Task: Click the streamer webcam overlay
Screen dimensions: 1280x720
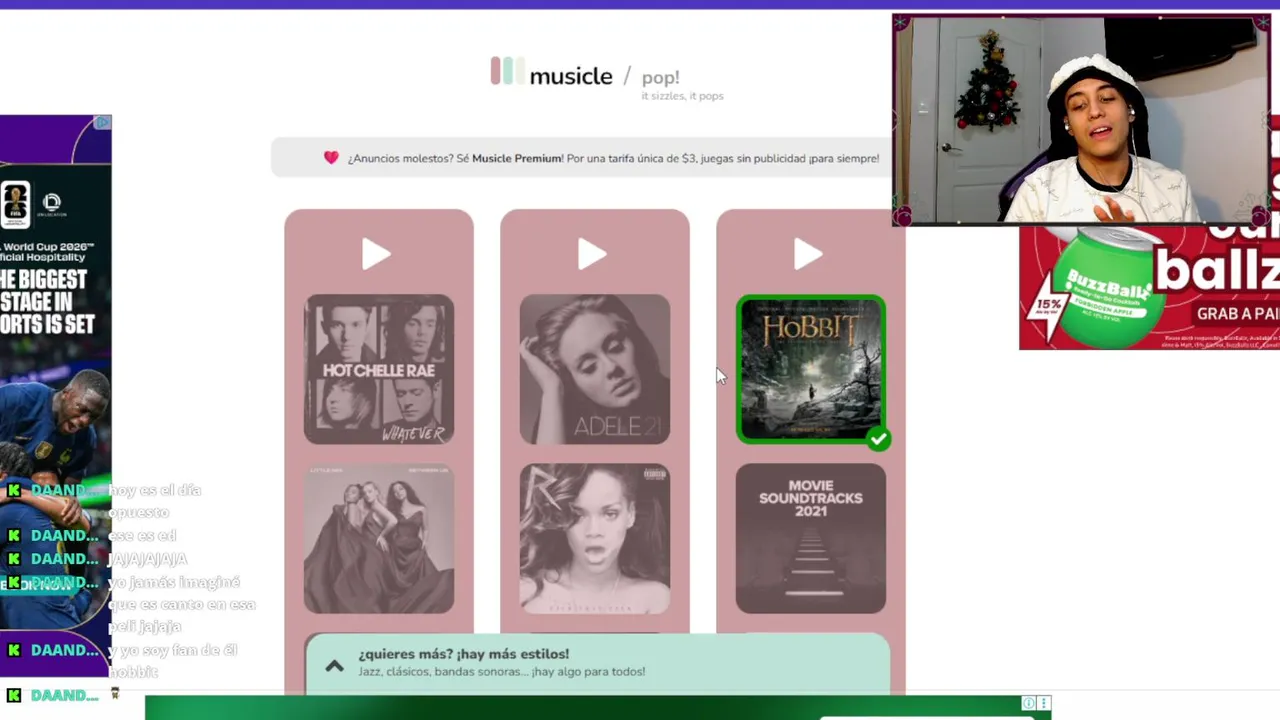Action: point(1081,120)
